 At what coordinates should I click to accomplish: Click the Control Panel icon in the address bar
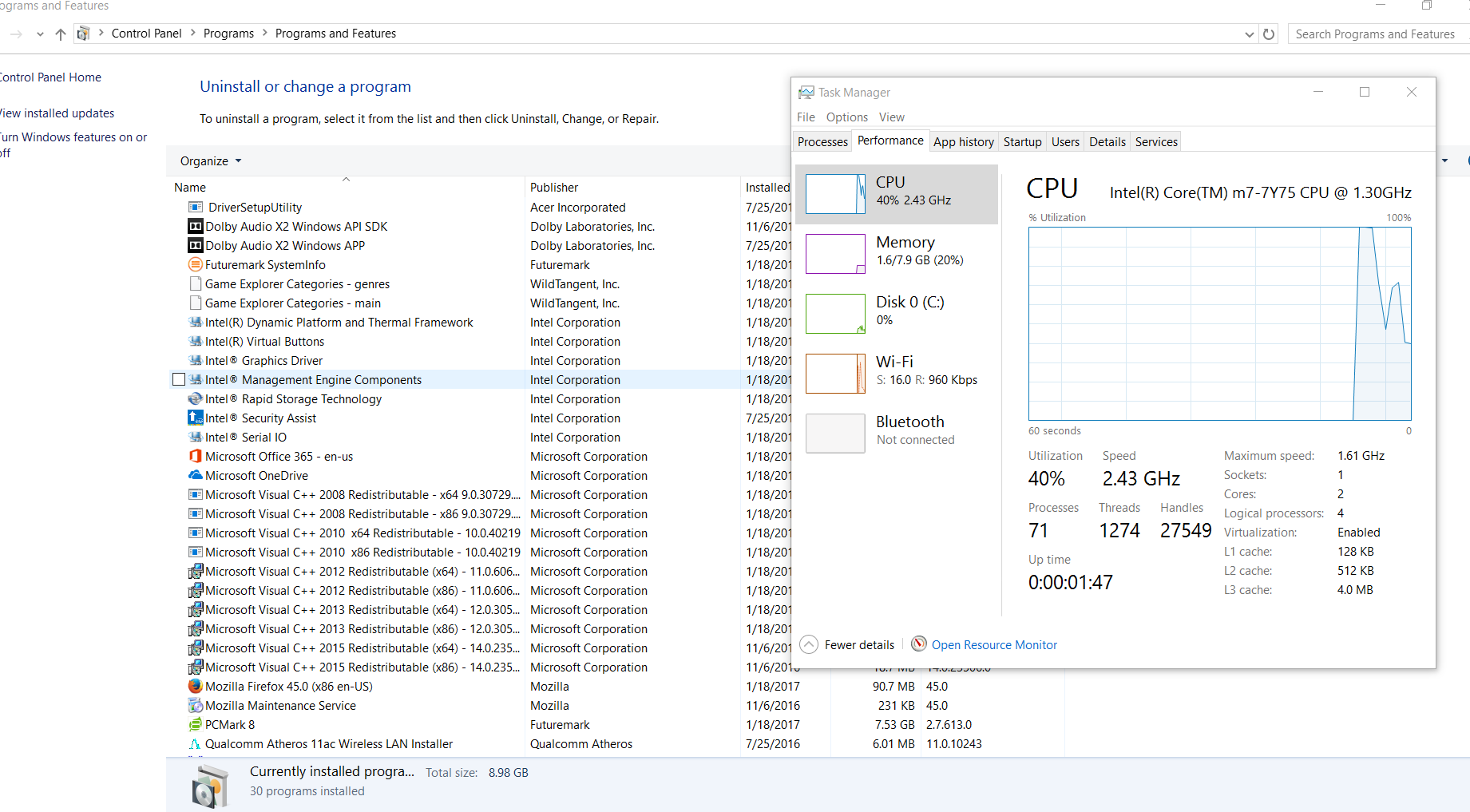pyautogui.click(x=83, y=34)
